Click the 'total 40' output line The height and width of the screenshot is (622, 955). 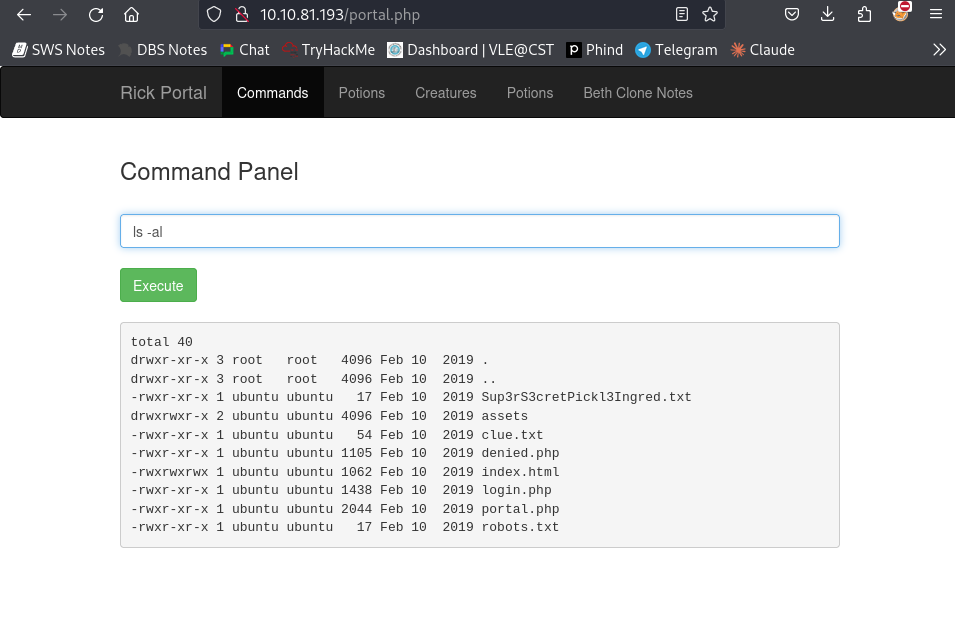point(161,342)
